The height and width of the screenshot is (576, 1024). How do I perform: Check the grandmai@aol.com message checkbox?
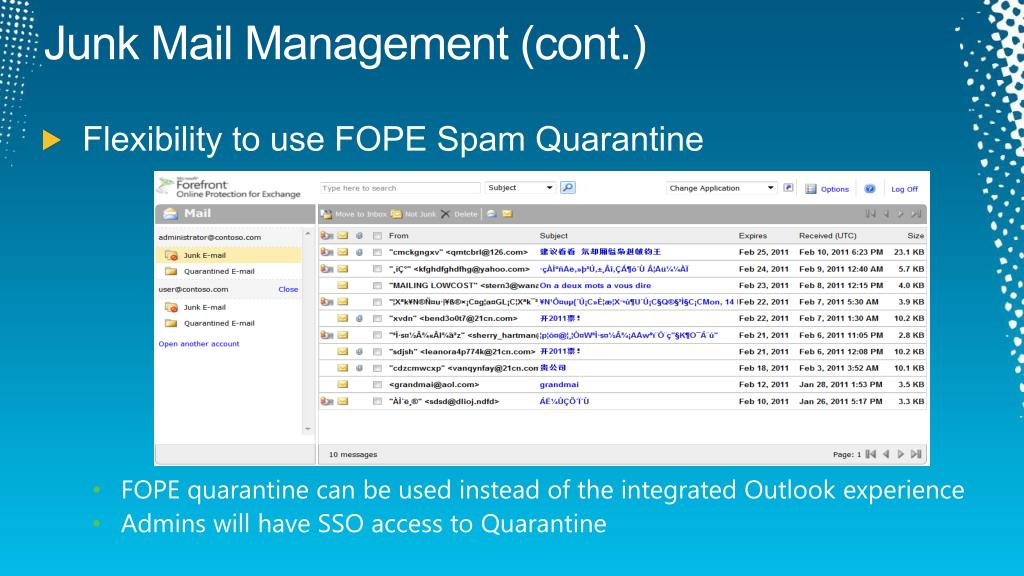coord(377,385)
